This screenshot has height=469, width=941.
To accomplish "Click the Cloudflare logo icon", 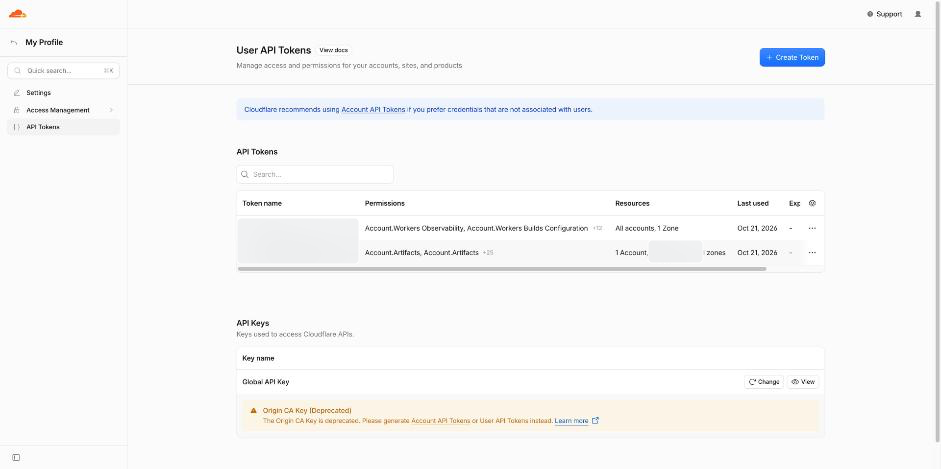I will click(17, 14).
